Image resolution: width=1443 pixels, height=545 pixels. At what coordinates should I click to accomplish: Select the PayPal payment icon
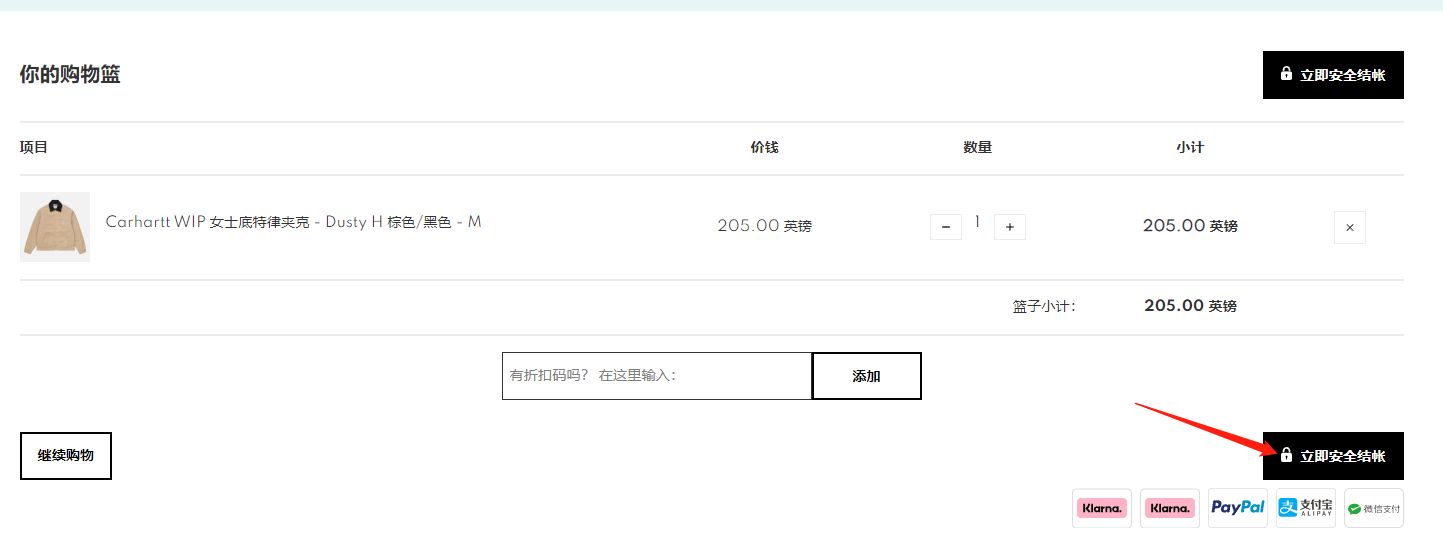coord(1238,508)
